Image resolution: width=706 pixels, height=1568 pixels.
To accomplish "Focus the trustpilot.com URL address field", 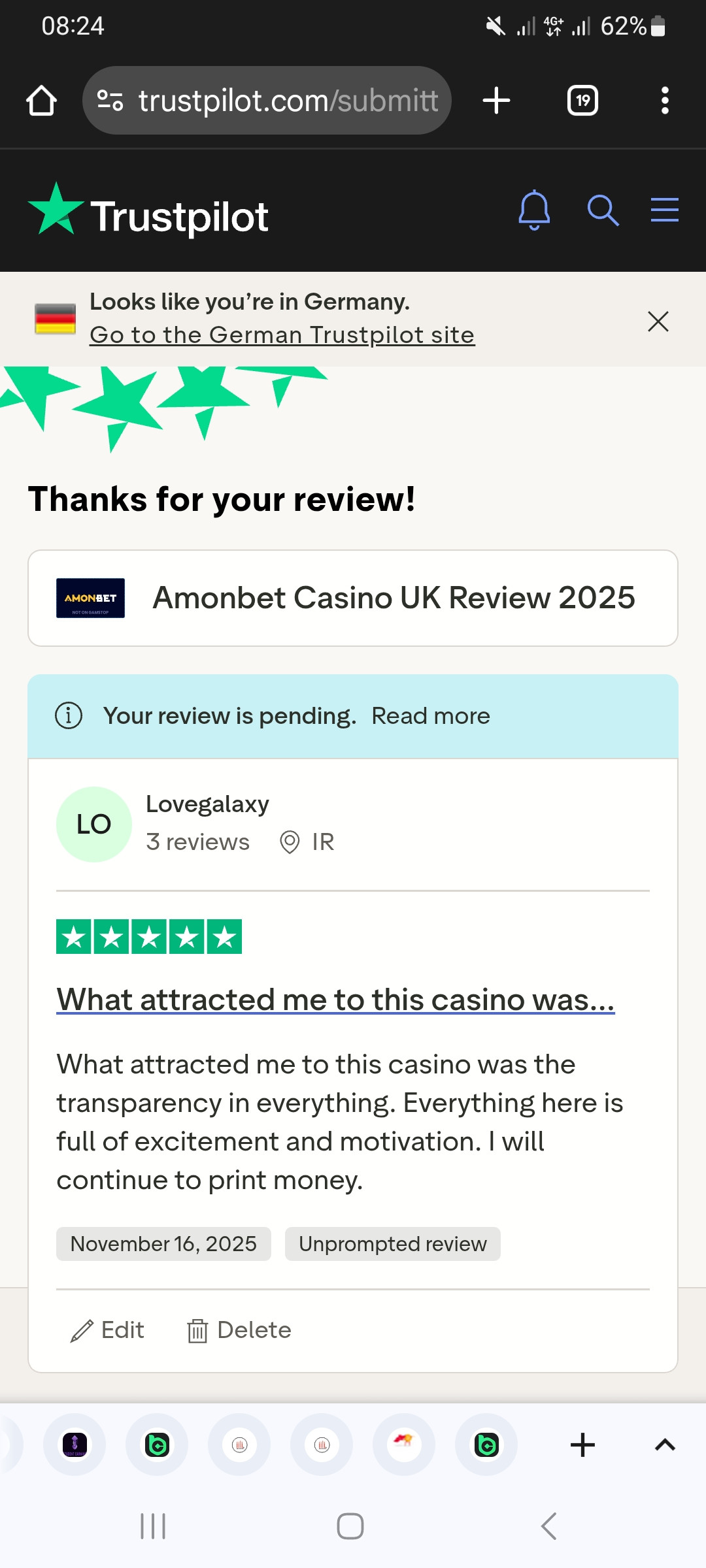I will 288,101.
